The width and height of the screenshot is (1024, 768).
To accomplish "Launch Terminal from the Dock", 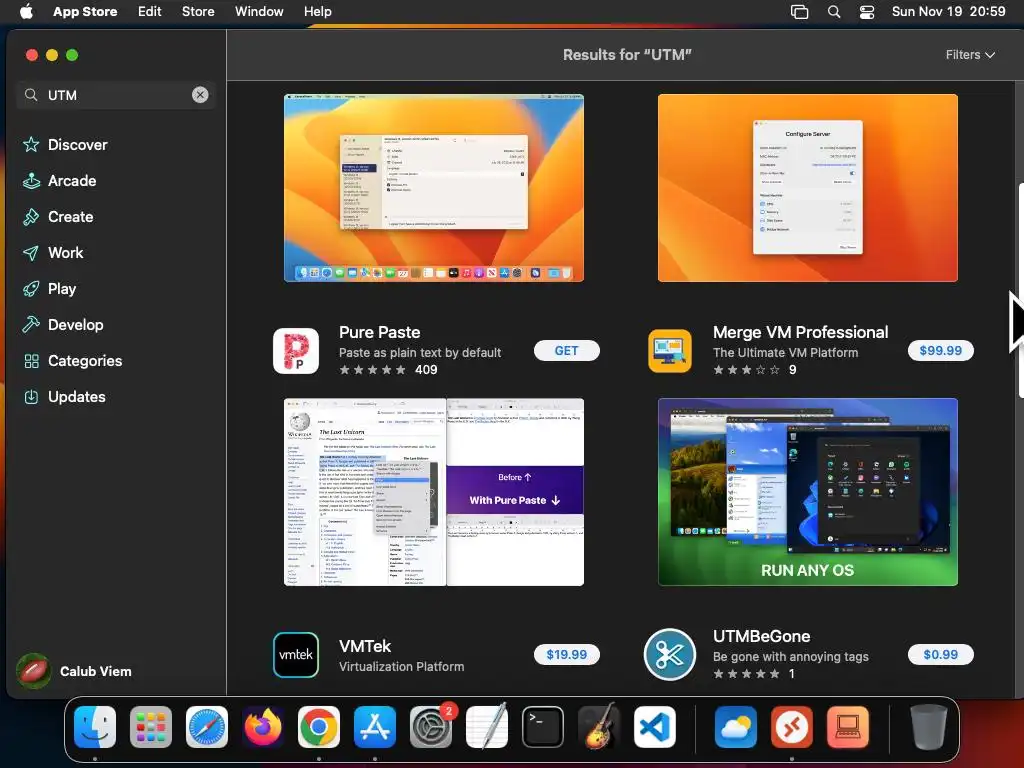I will [x=543, y=727].
